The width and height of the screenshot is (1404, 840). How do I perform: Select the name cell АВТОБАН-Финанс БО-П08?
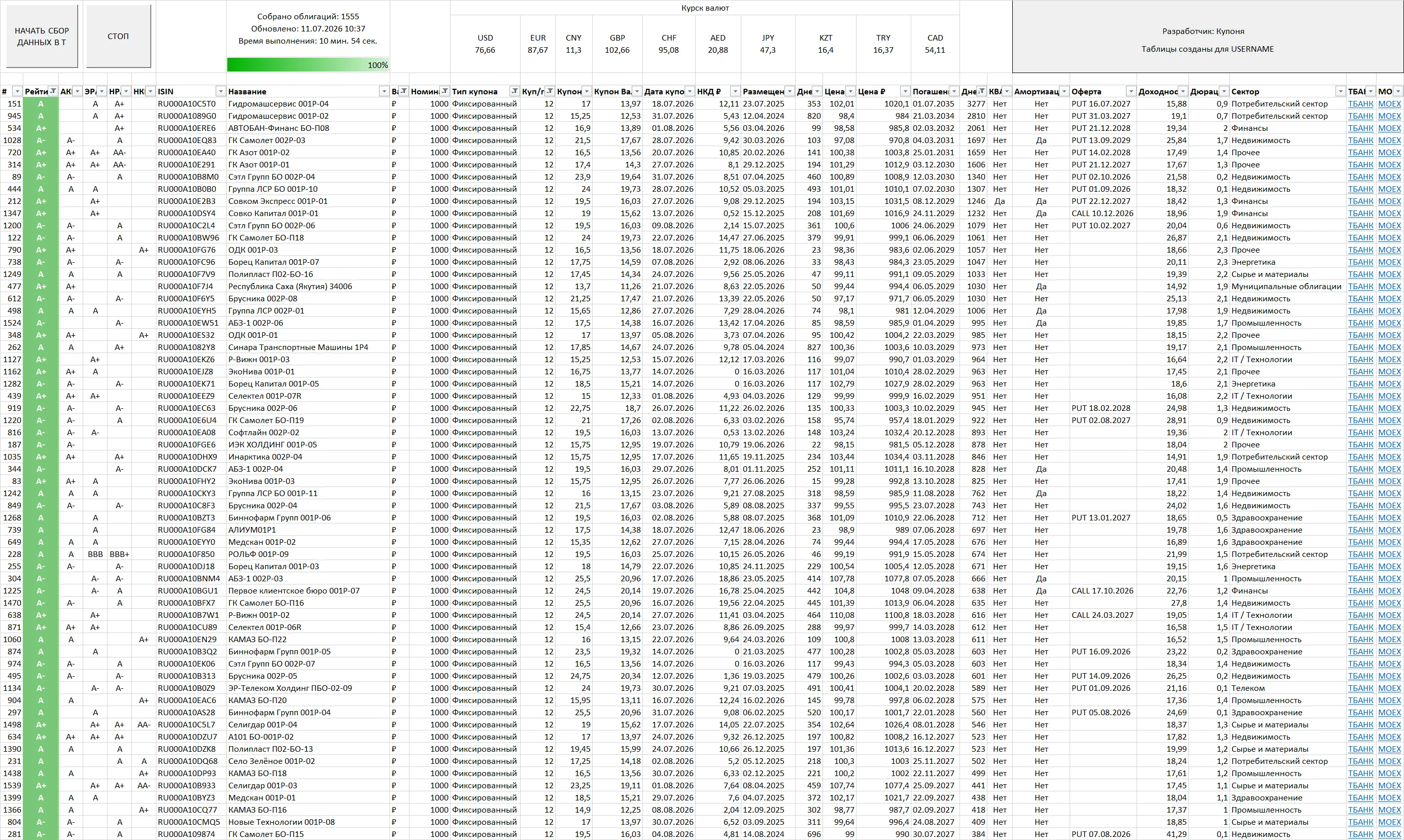[x=308, y=128]
